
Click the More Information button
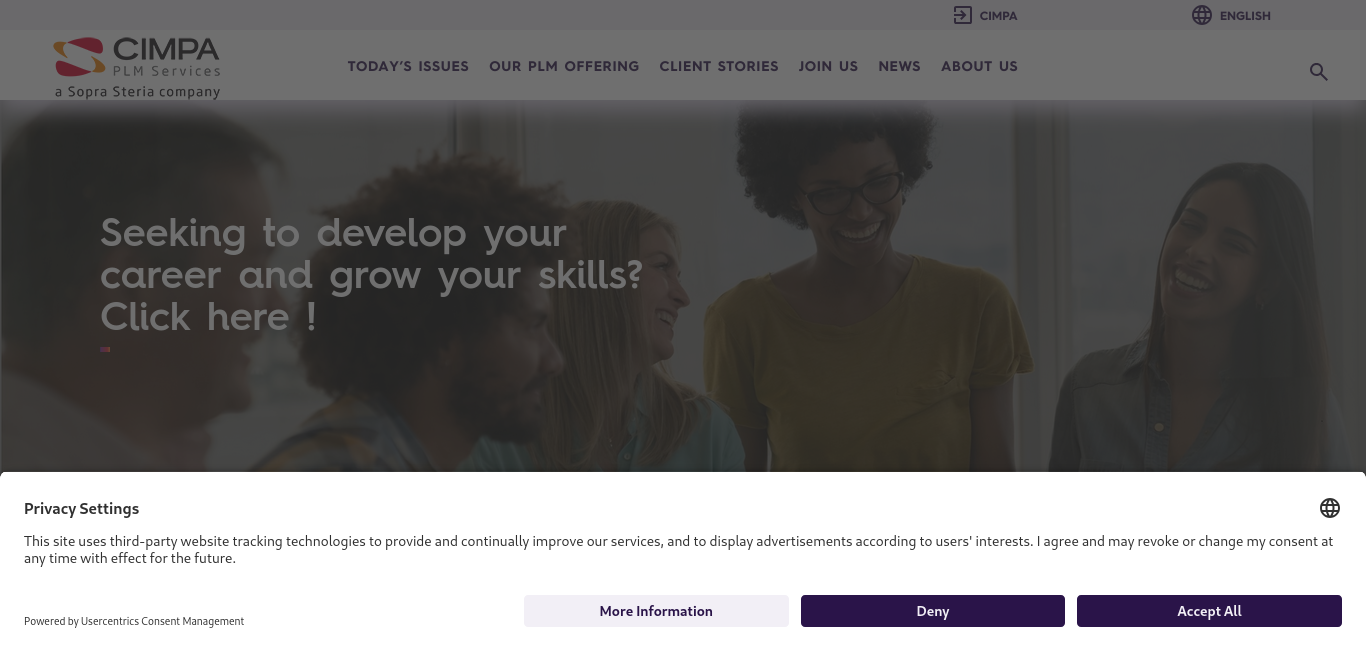coord(656,611)
